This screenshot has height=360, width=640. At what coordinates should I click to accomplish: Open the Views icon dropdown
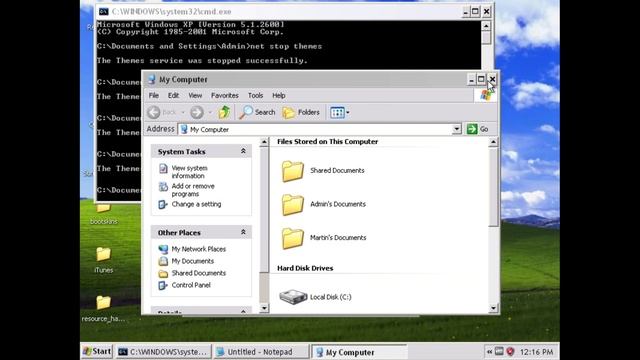point(340,112)
